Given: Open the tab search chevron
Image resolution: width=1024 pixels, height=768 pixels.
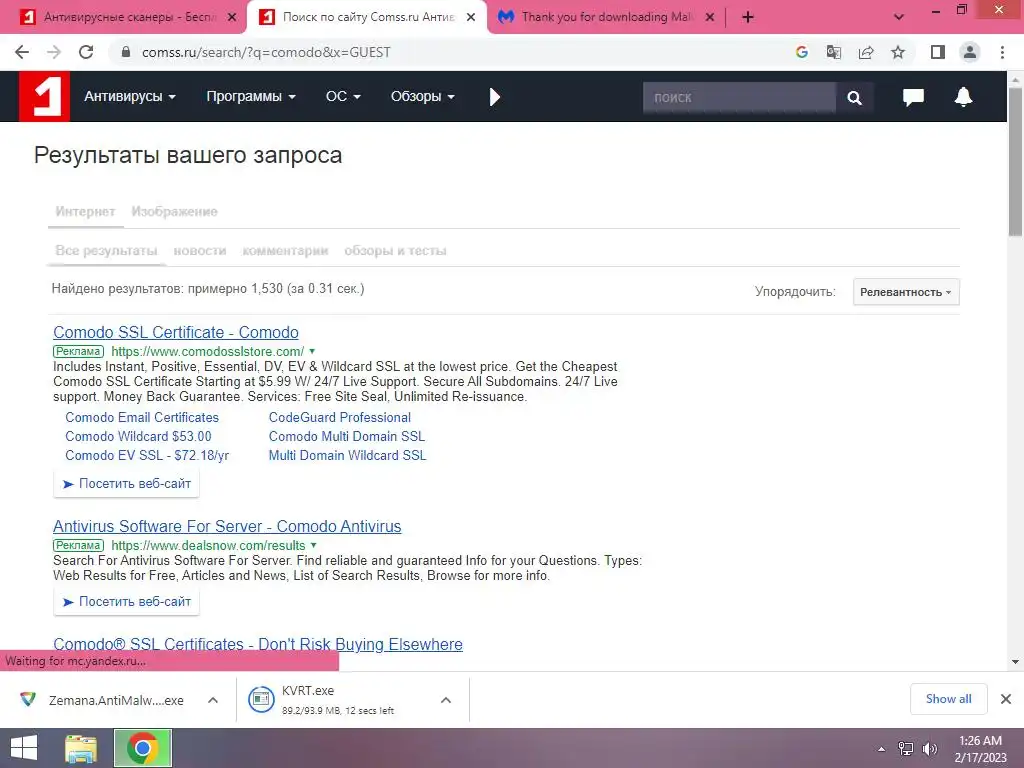Looking at the screenshot, I should click(899, 18).
